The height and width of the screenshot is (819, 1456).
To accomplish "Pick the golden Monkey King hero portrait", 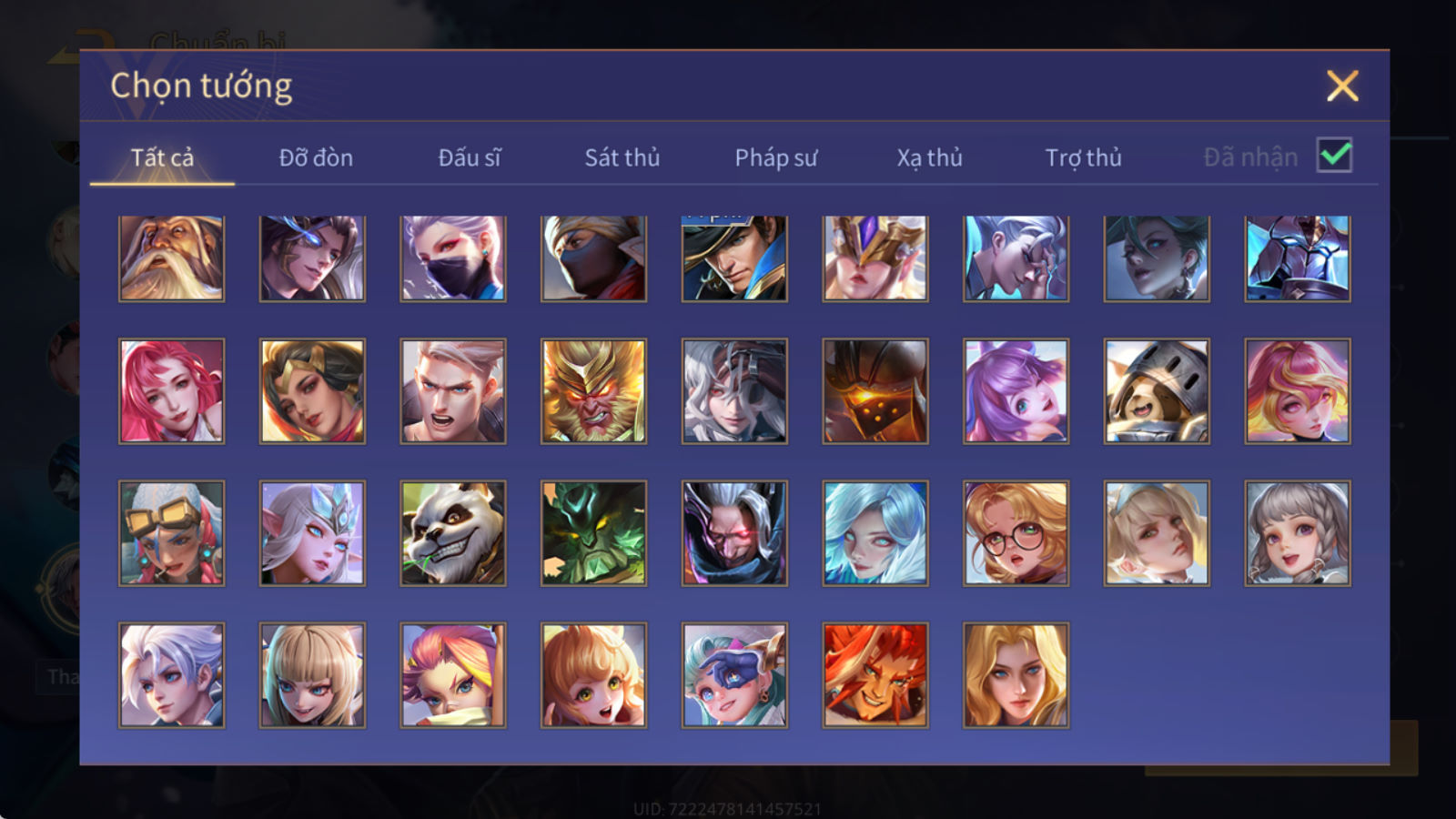I will (593, 391).
